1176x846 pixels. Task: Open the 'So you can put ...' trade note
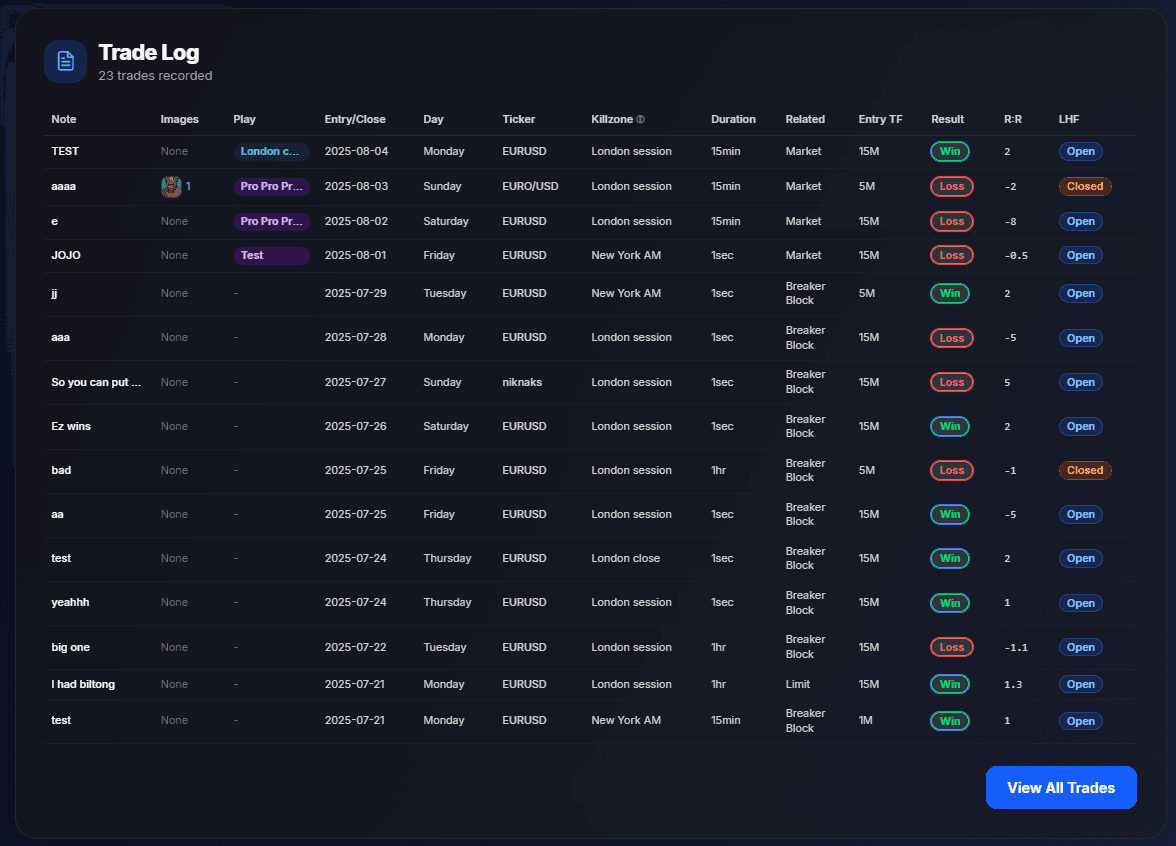click(96, 382)
